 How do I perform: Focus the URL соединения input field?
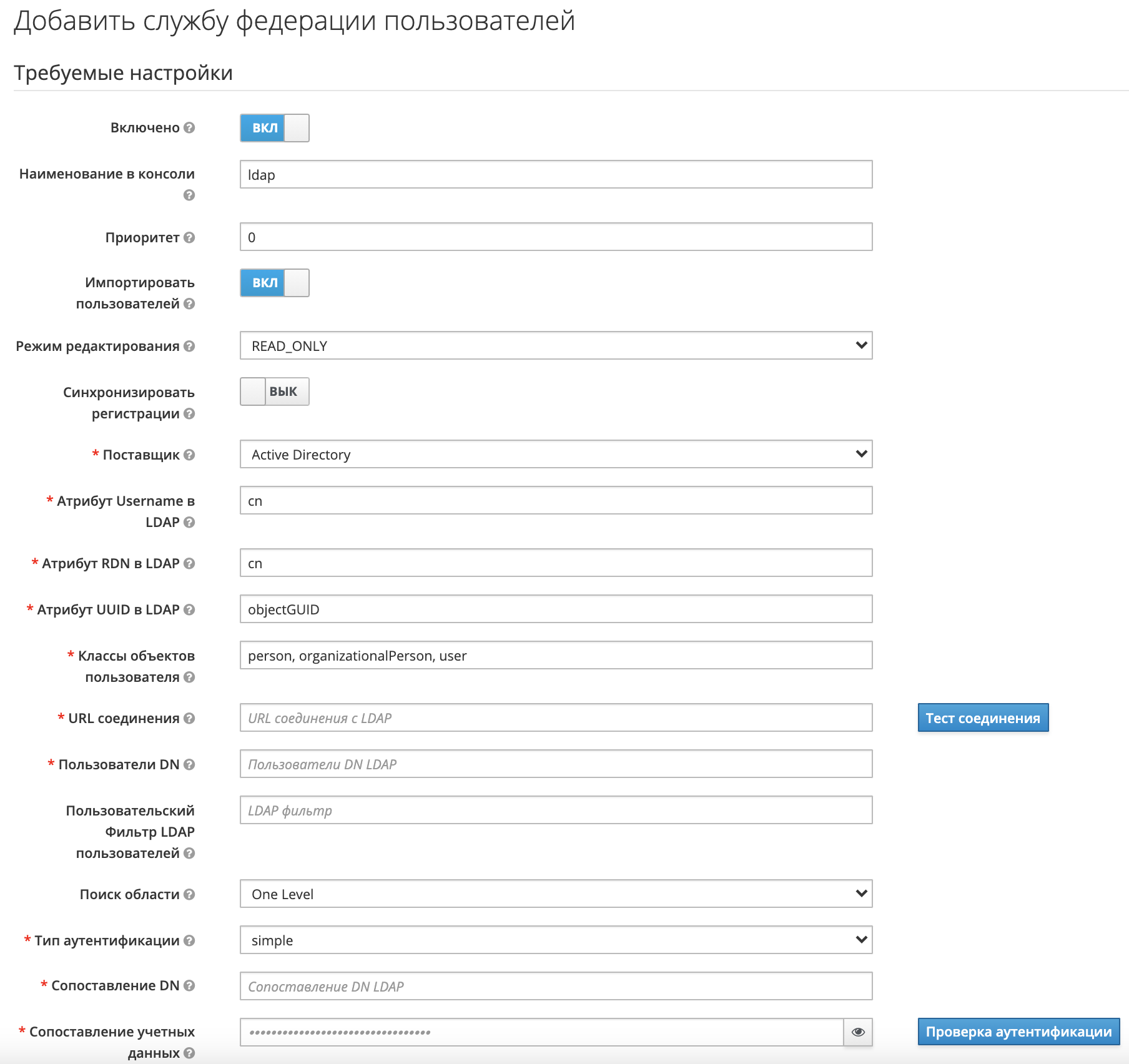[x=555, y=718]
